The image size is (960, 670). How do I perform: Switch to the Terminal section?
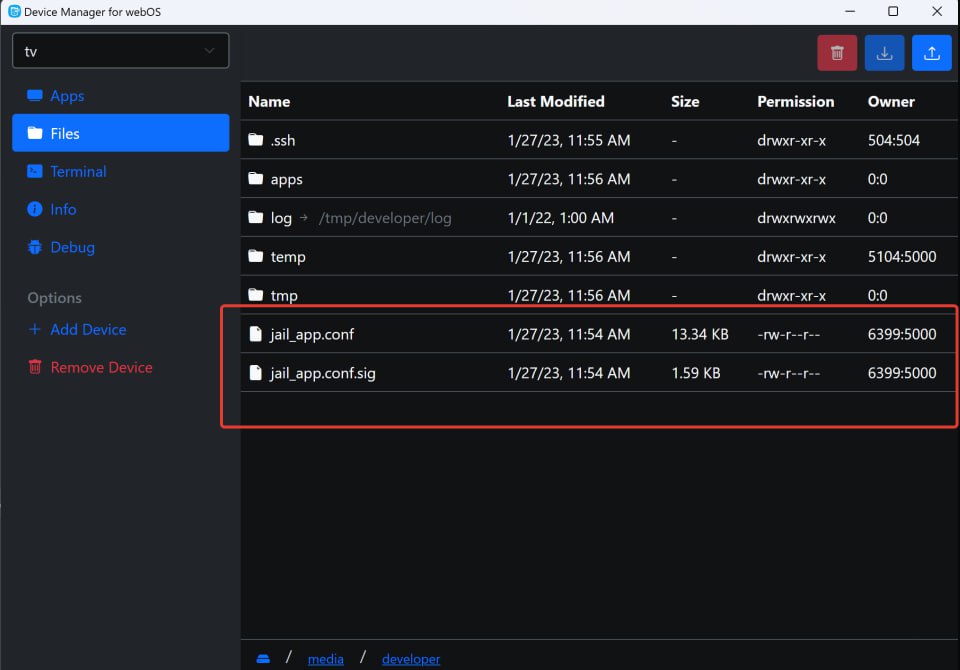click(x=78, y=172)
